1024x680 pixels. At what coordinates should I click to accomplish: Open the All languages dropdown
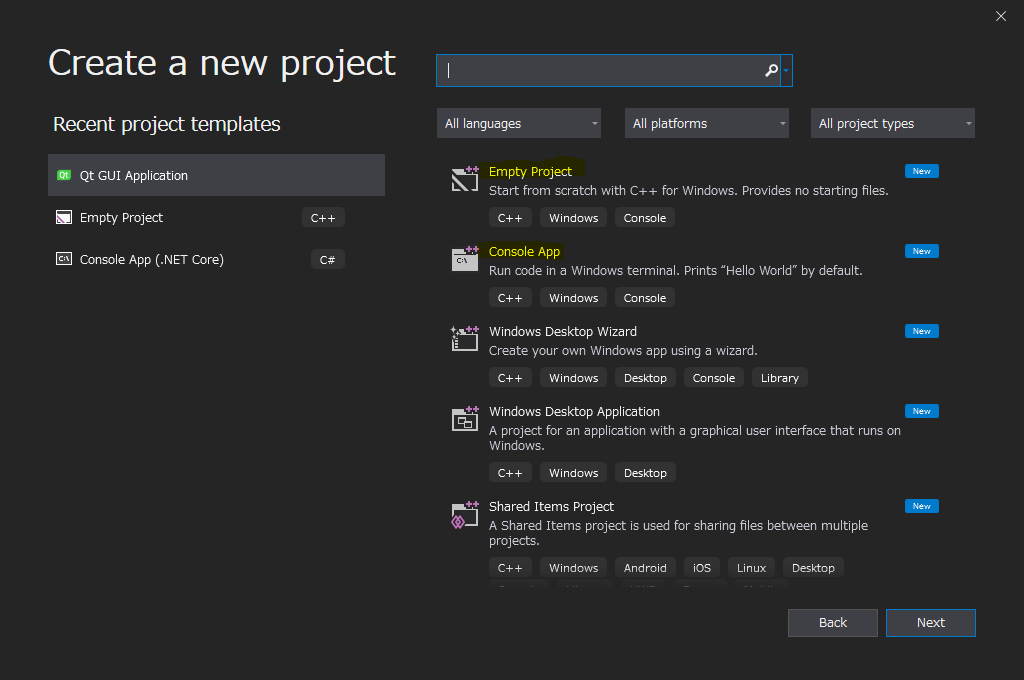click(519, 123)
